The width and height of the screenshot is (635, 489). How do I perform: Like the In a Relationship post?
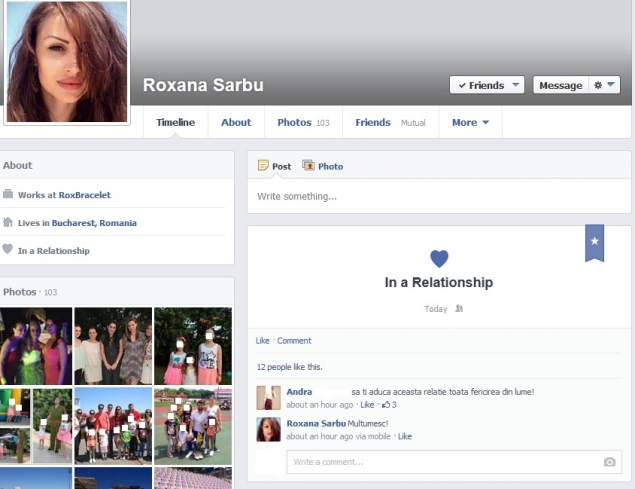click(x=262, y=341)
